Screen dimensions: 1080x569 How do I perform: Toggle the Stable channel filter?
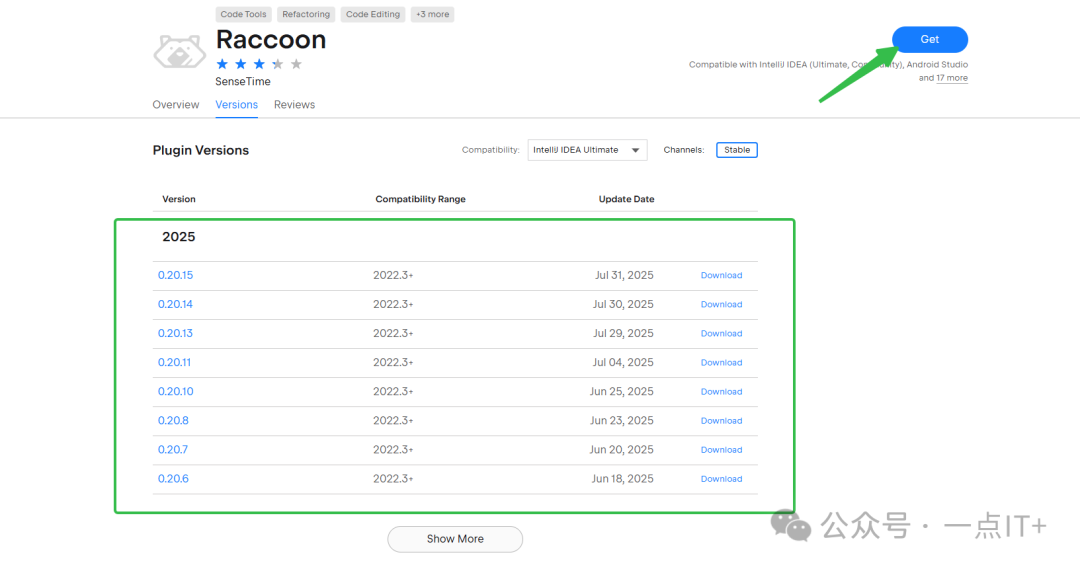click(x=736, y=149)
